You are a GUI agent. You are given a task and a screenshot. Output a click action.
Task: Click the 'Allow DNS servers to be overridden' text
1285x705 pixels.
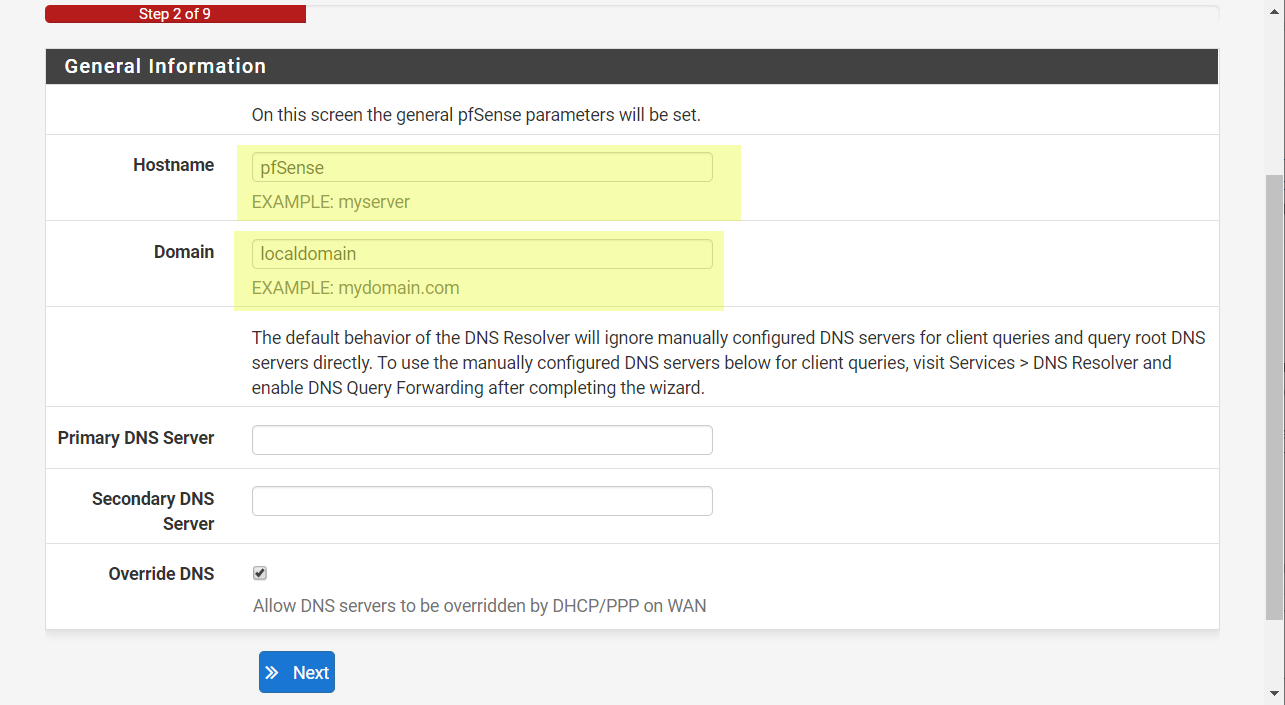[480, 606]
